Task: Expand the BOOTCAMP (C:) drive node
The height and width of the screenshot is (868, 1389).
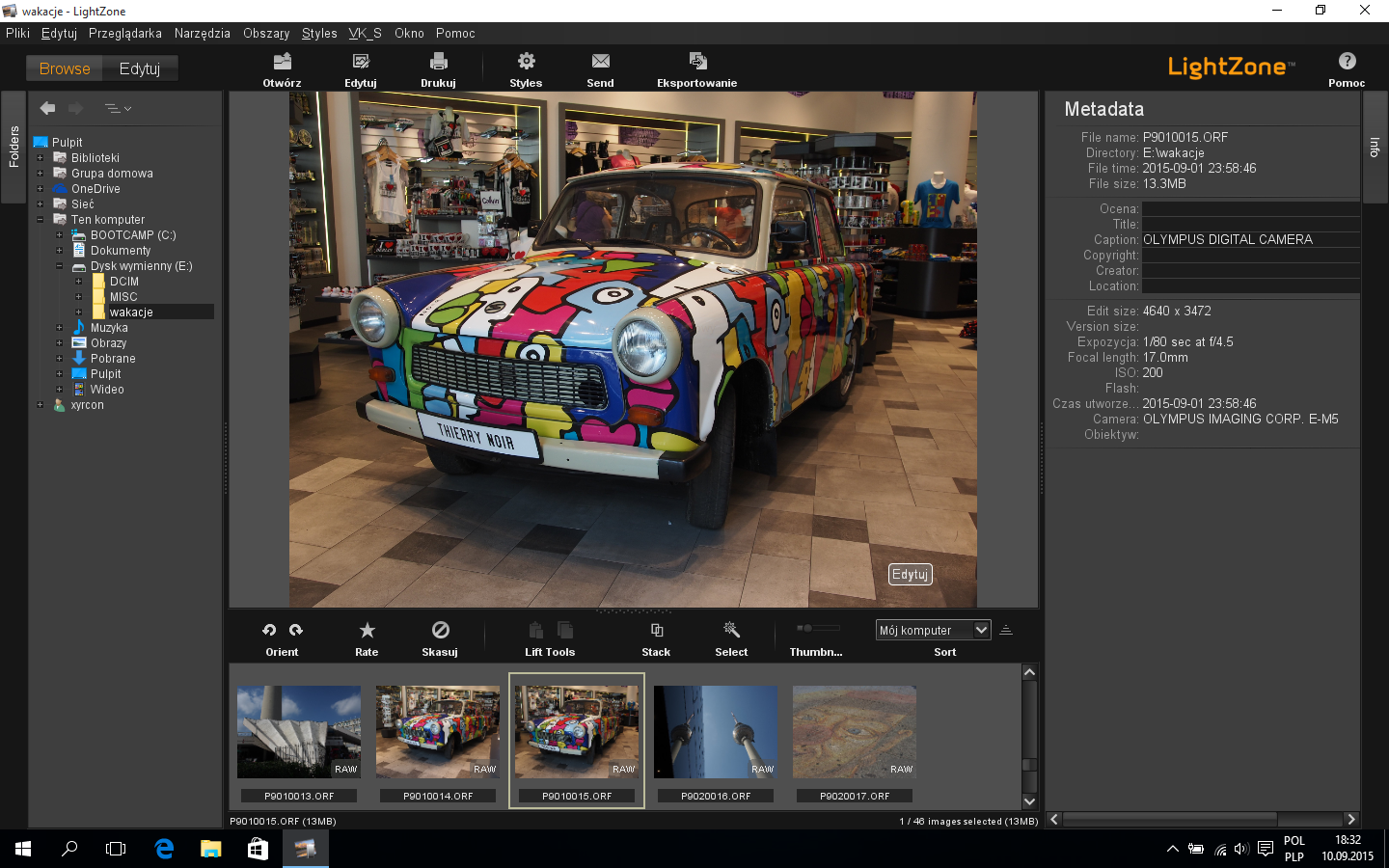Action: (59, 235)
